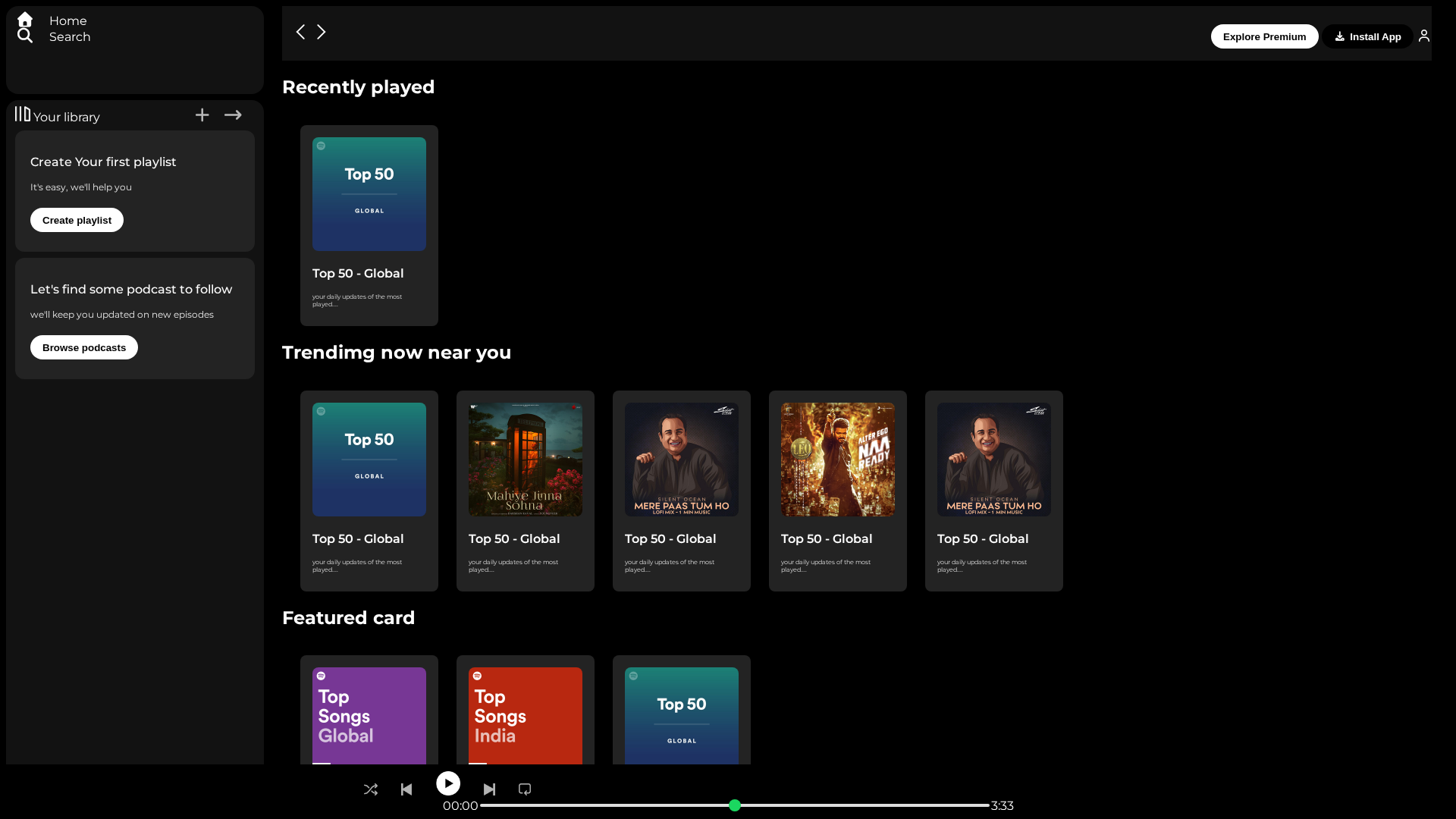Open the Mahiye Jinna Sohna album cover

click(526, 460)
